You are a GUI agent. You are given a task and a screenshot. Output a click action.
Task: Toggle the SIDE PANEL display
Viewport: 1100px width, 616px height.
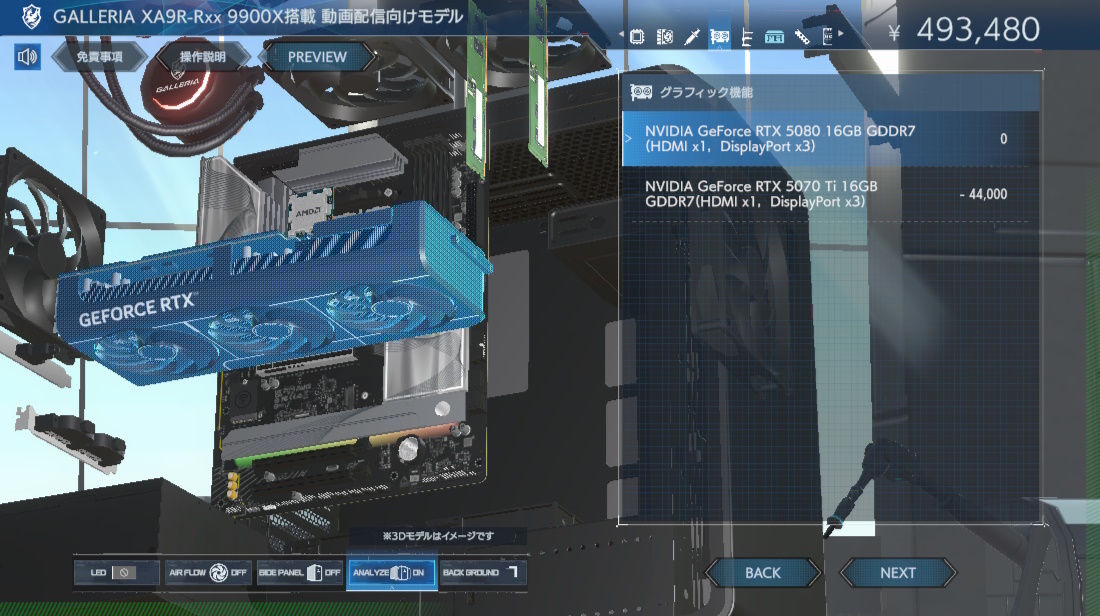pos(300,573)
